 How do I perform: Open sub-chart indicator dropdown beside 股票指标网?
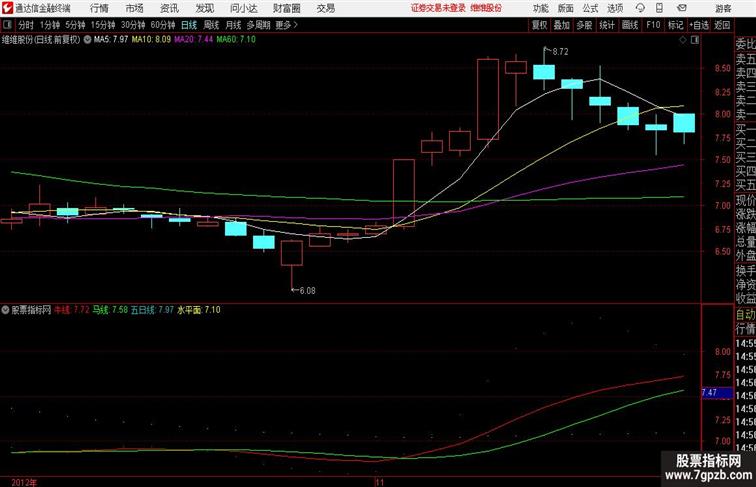tap(5, 310)
